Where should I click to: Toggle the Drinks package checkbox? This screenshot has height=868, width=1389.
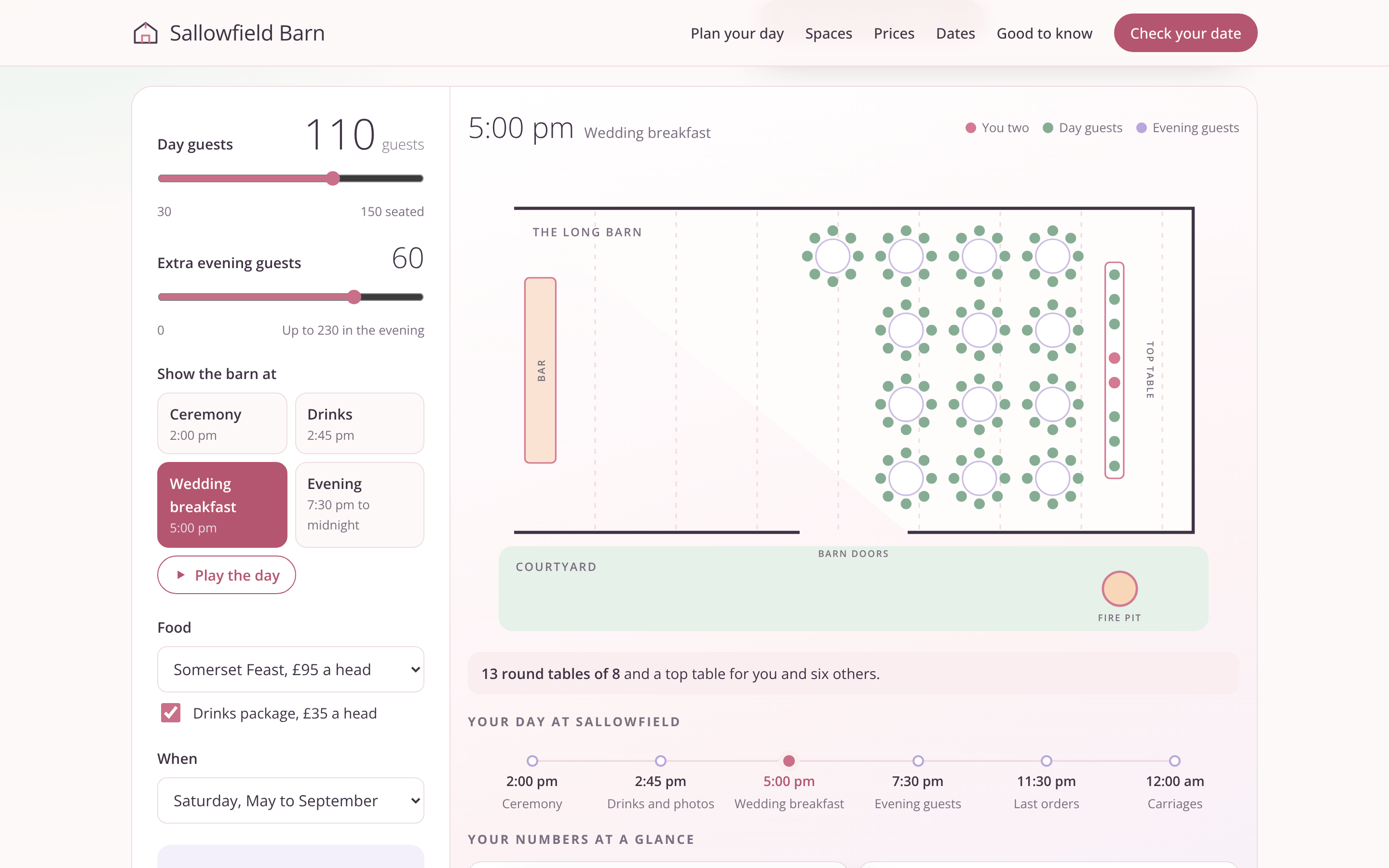[170, 713]
